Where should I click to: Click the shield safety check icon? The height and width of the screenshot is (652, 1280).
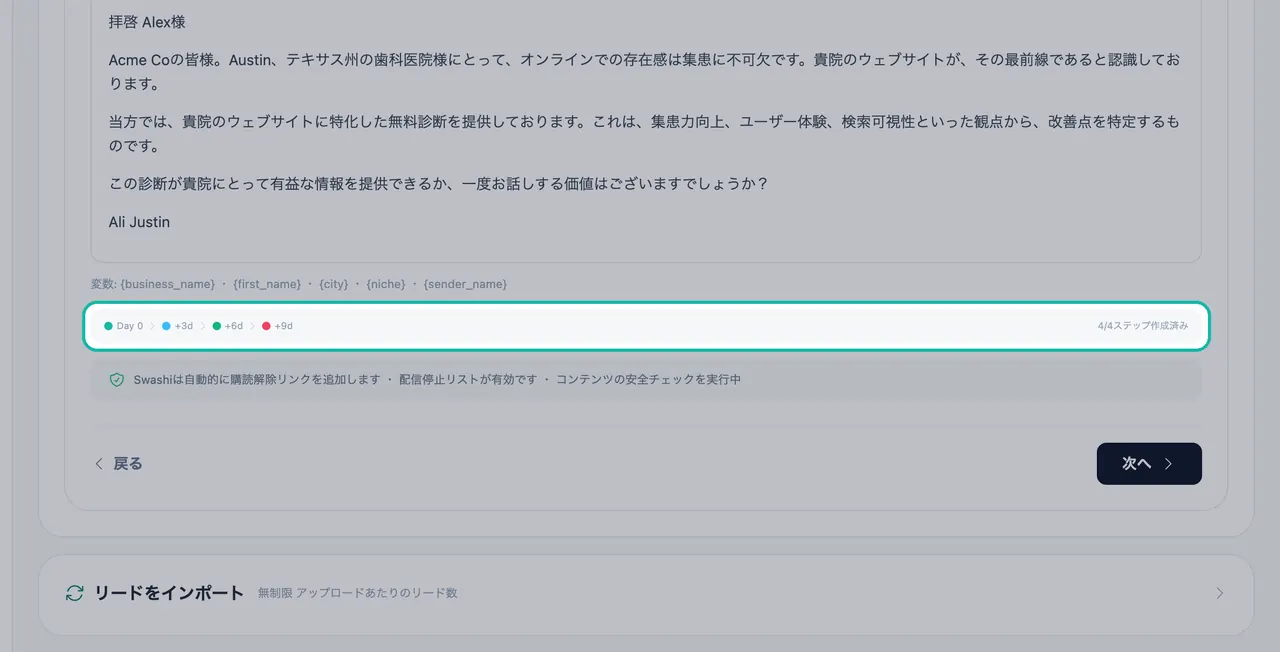(117, 380)
